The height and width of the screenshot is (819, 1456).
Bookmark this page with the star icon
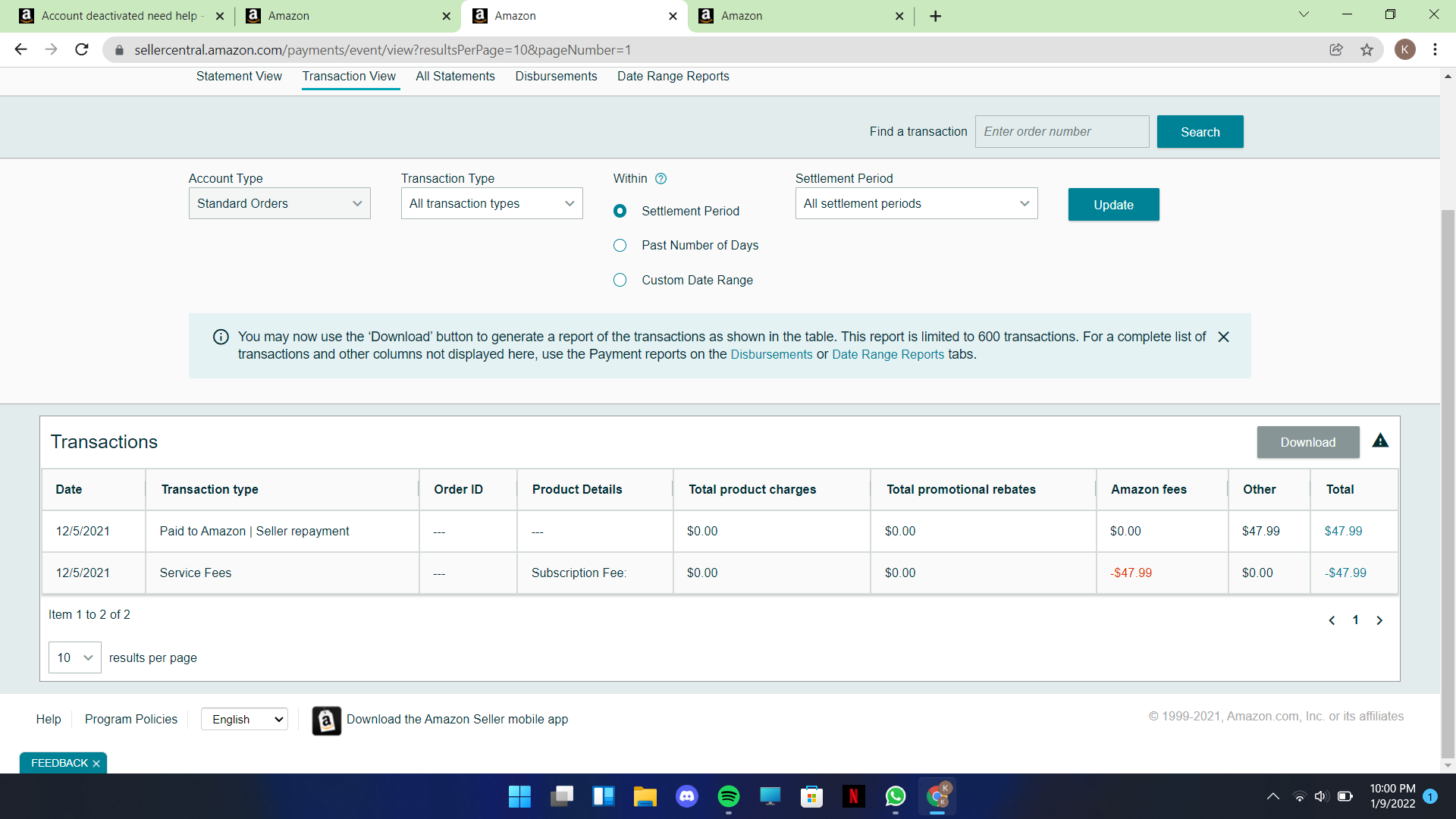coord(1367,49)
